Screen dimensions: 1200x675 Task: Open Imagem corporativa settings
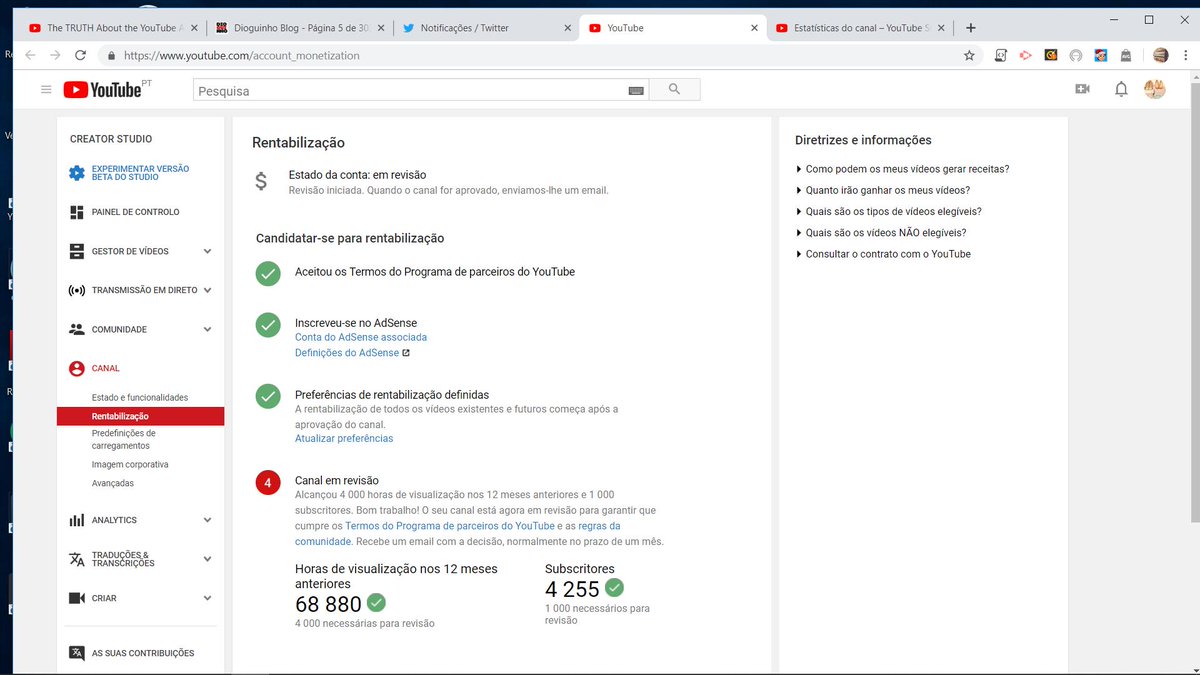point(130,465)
